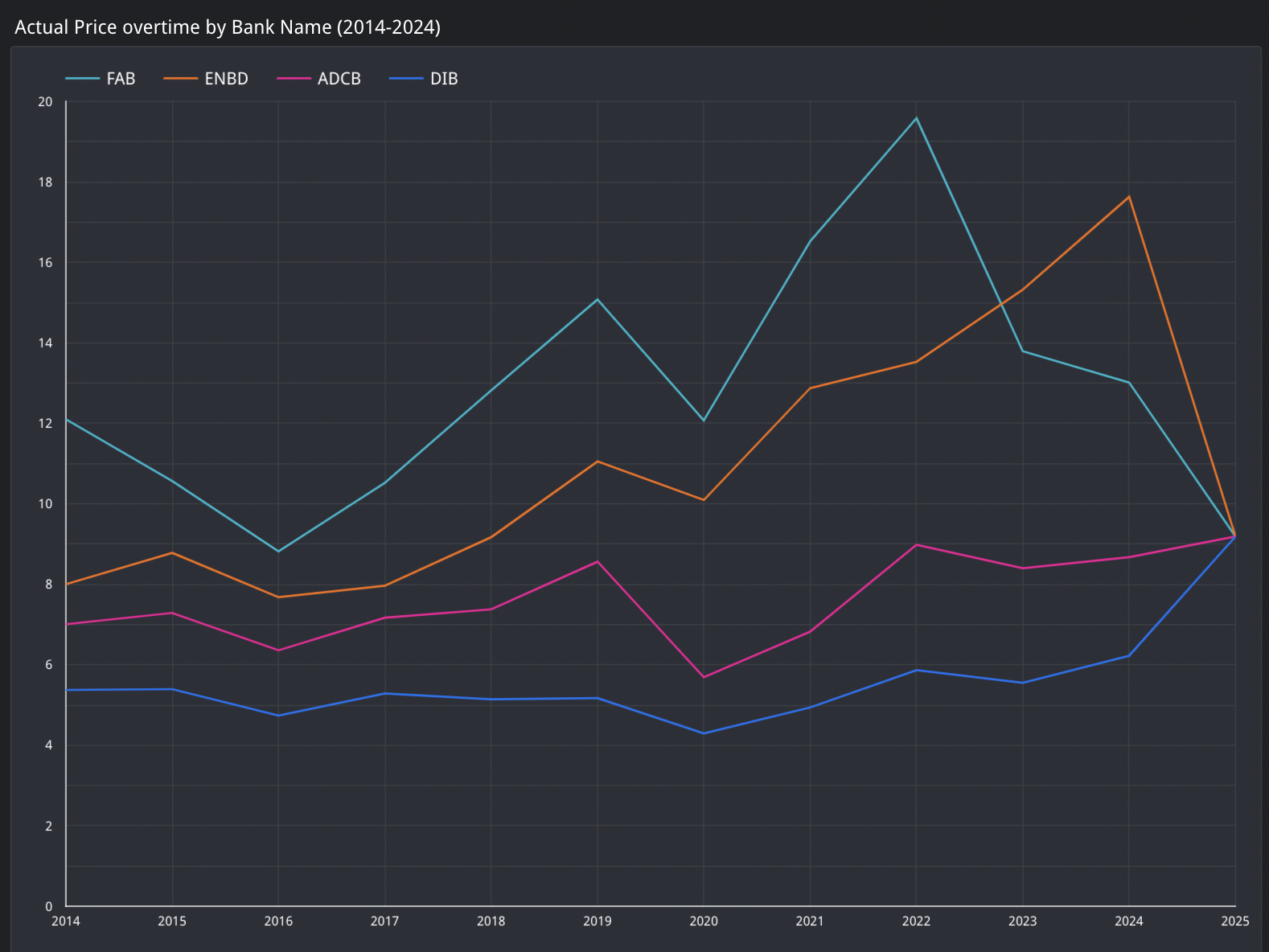Viewport: 1269px width, 952px height.
Task: Click the y-axis label 14
Action: click(45, 343)
